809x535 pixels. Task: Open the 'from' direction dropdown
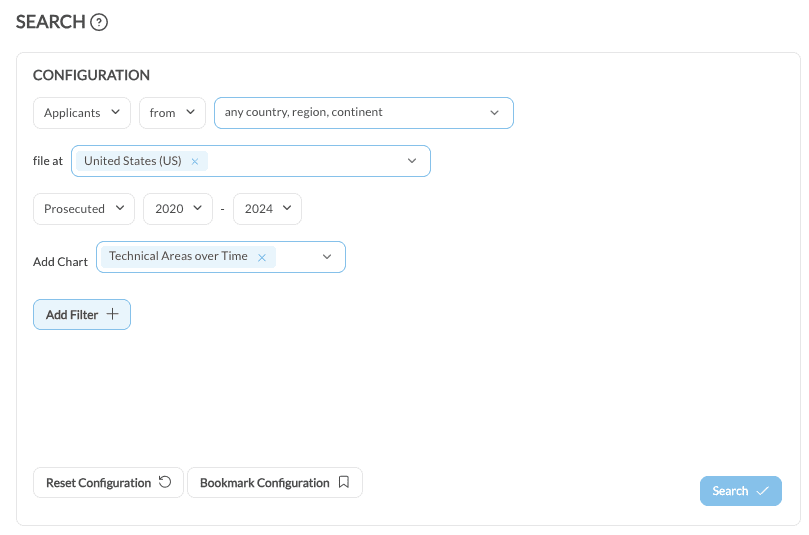coord(172,113)
